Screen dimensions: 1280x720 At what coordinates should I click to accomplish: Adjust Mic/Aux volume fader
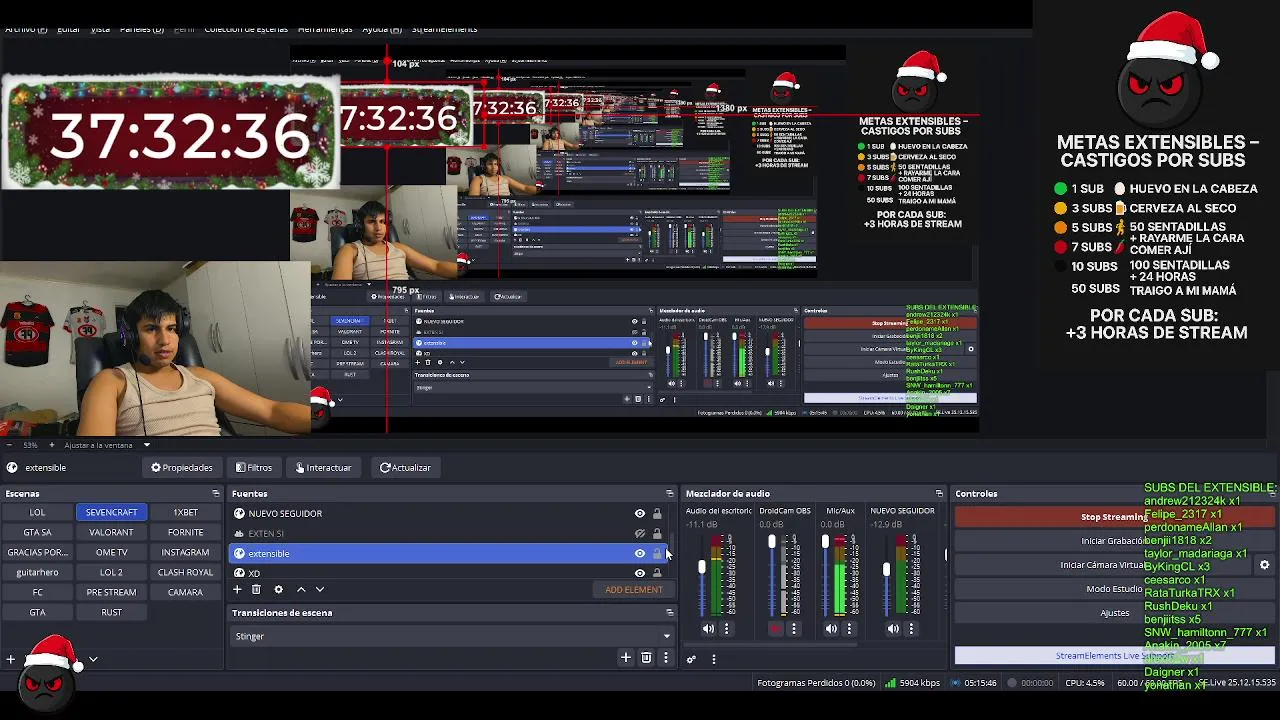pos(825,543)
